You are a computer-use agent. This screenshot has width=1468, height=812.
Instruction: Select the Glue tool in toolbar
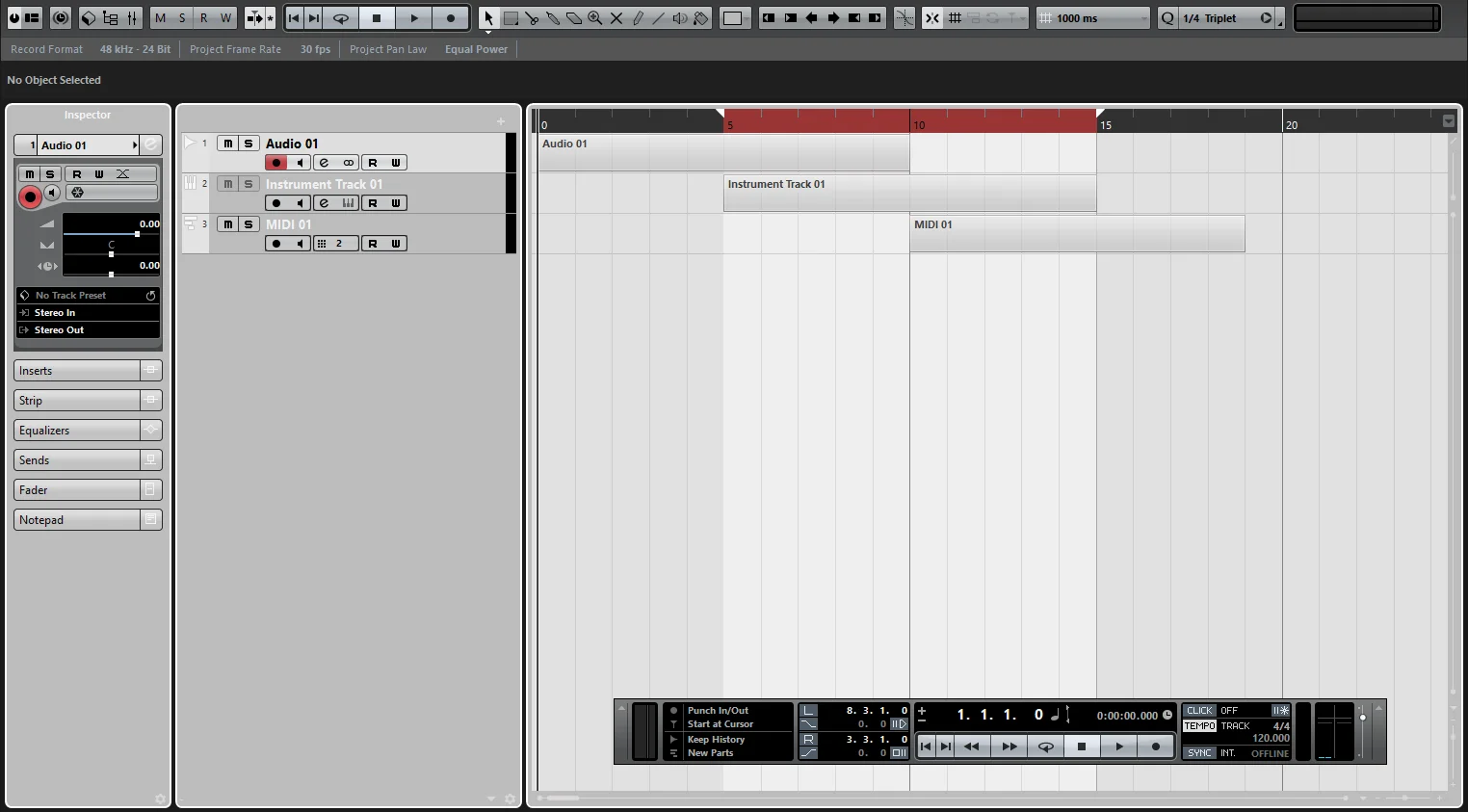[x=553, y=18]
